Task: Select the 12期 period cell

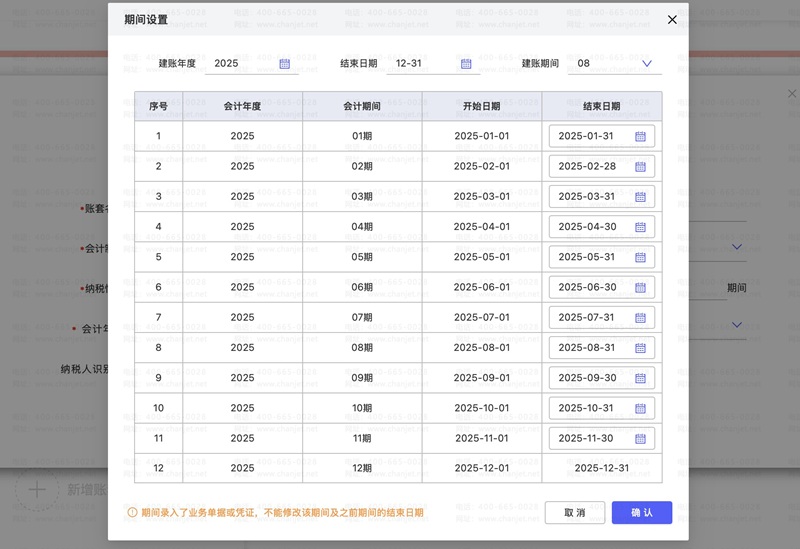Action: click(x=362, y=468)
